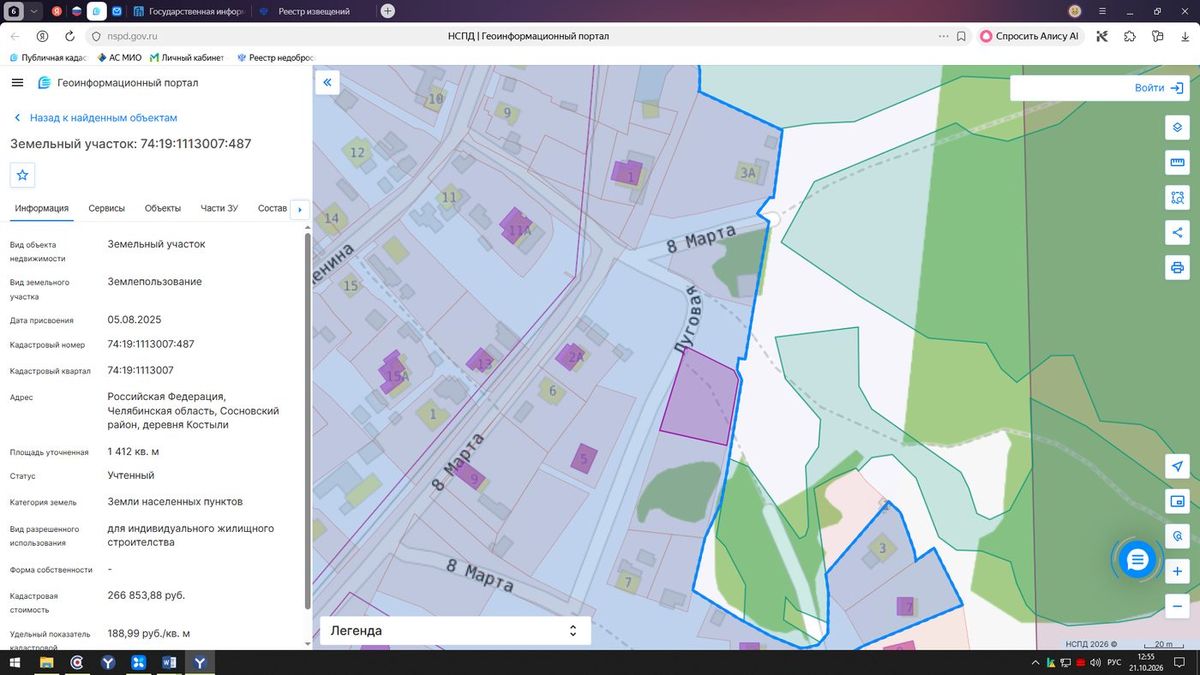
Task: Print the map
Action: pyautogui.click(x=1177, y=268)
